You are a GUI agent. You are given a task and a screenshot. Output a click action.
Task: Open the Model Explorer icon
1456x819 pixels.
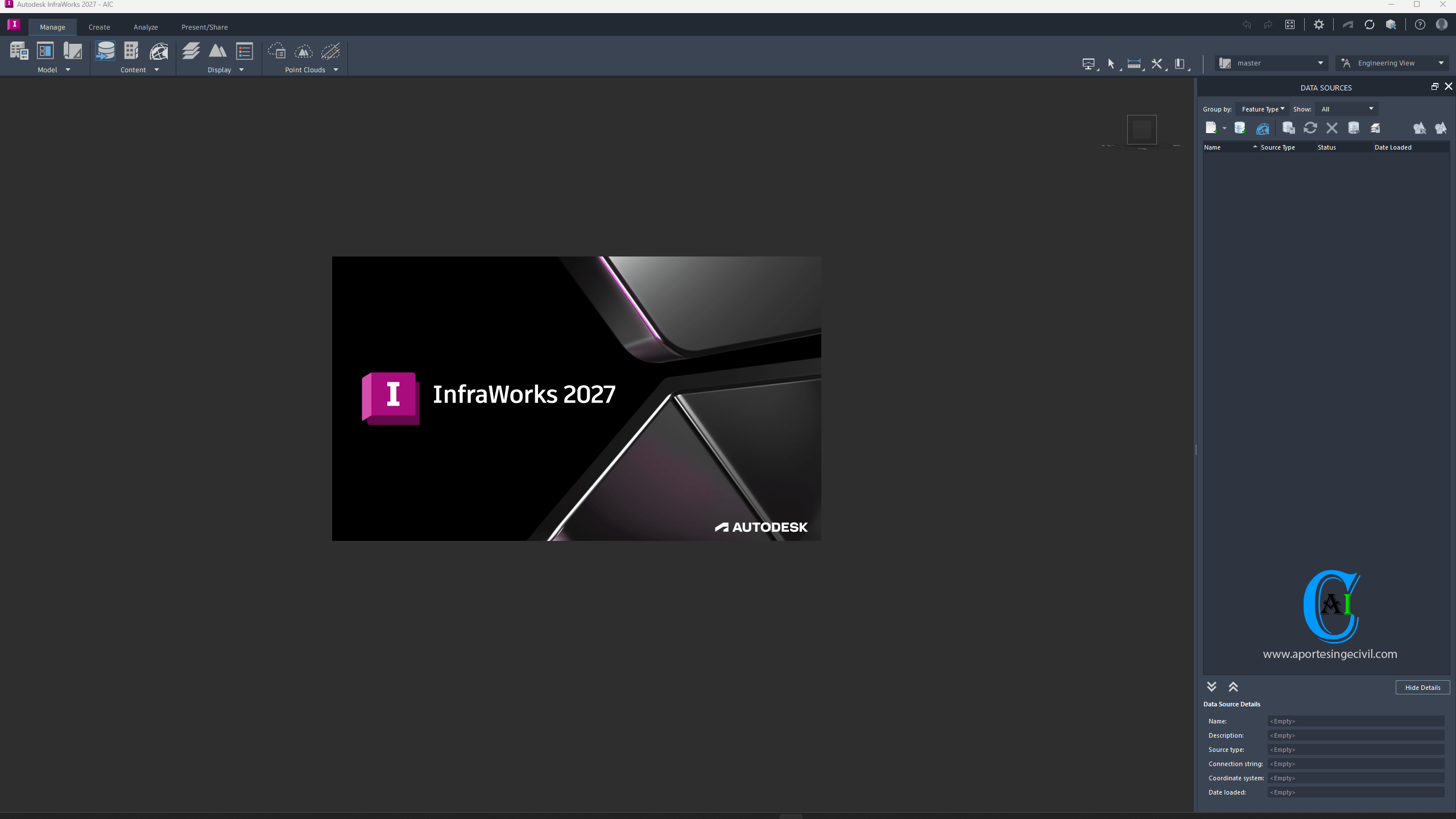[45, 51]
